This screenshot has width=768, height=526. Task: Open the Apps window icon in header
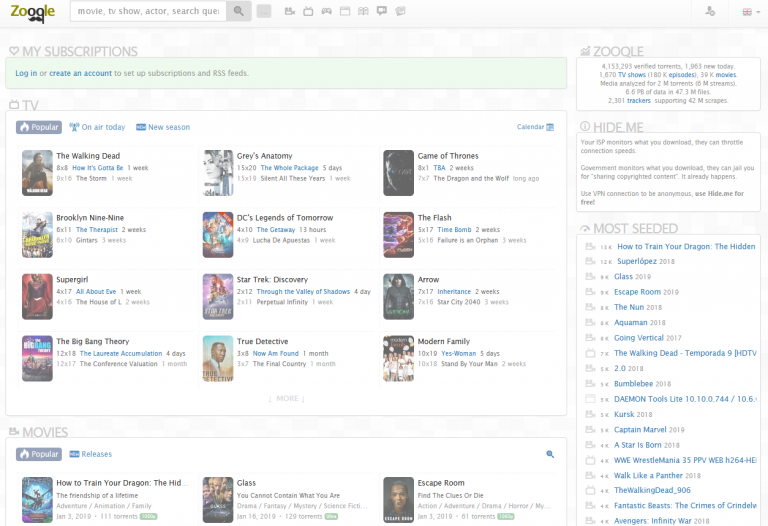tap(345, 11)
